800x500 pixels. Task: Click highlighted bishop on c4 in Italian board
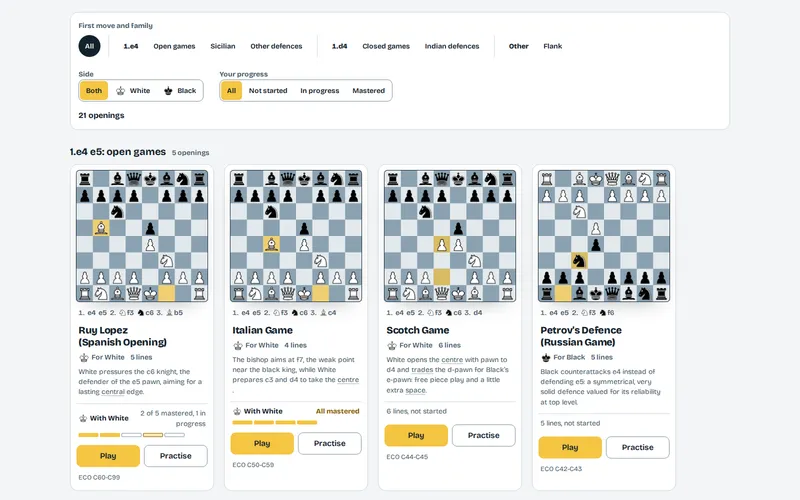(x=271, y=244)
